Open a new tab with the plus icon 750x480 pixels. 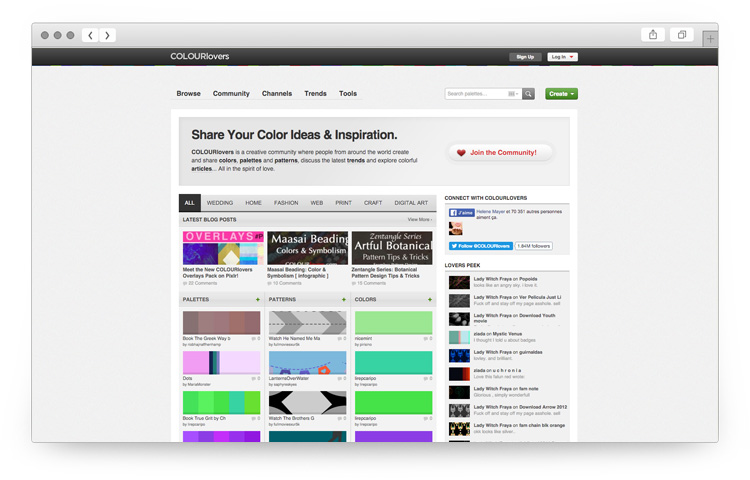tap(710, 39)
